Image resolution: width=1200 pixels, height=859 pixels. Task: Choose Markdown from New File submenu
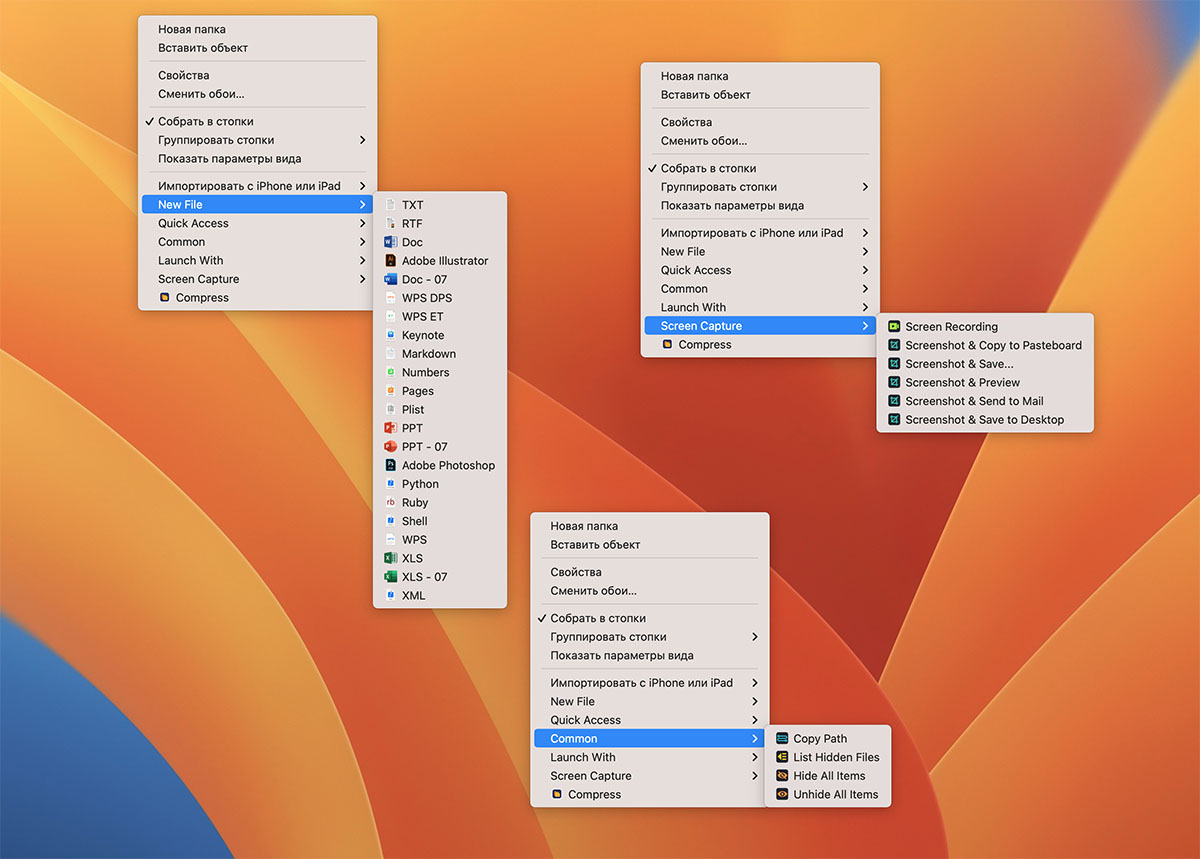coord(428,354)
